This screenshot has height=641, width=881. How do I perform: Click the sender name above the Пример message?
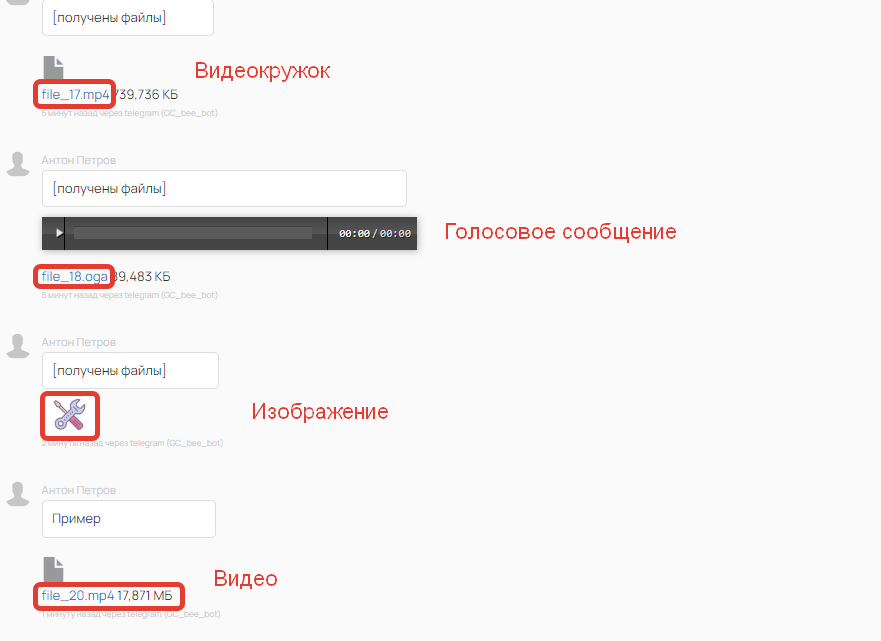pos(79,490)
